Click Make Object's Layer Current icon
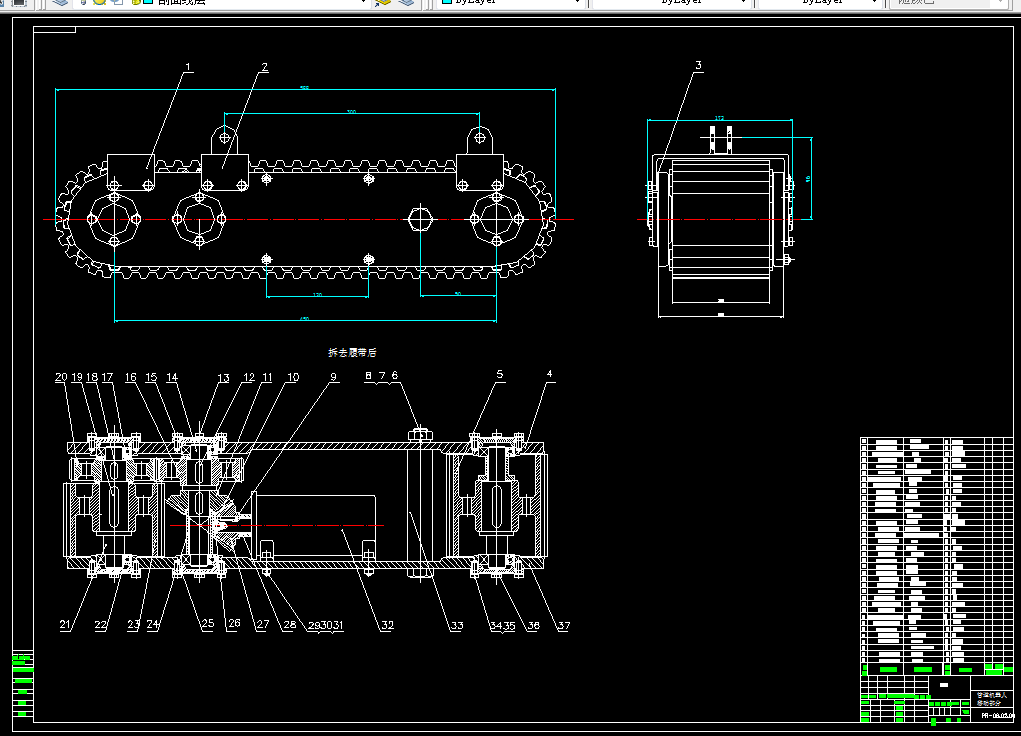 pyautogui.click(x=383, y=3)
